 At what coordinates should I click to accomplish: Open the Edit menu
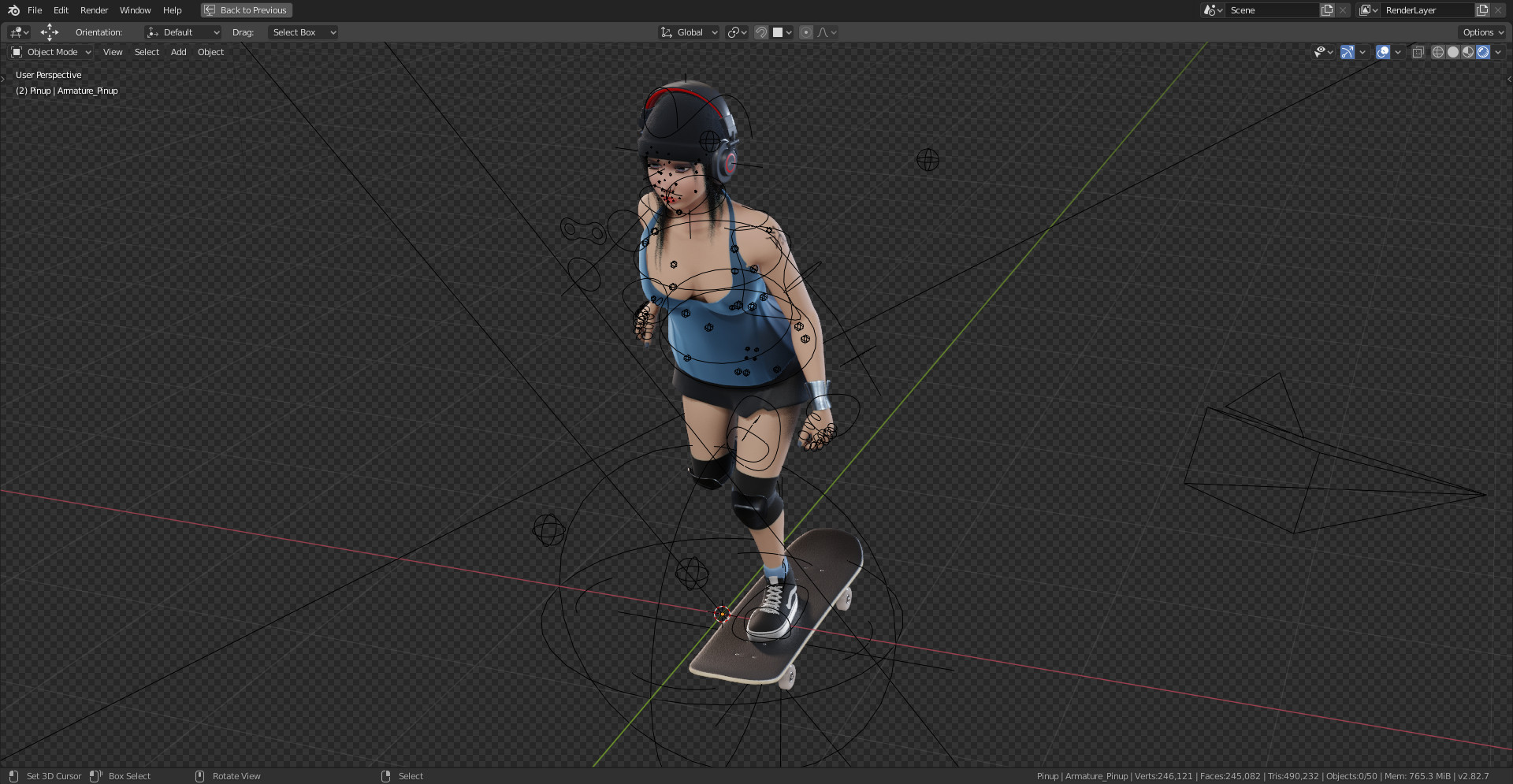click(x=61, y=10)
